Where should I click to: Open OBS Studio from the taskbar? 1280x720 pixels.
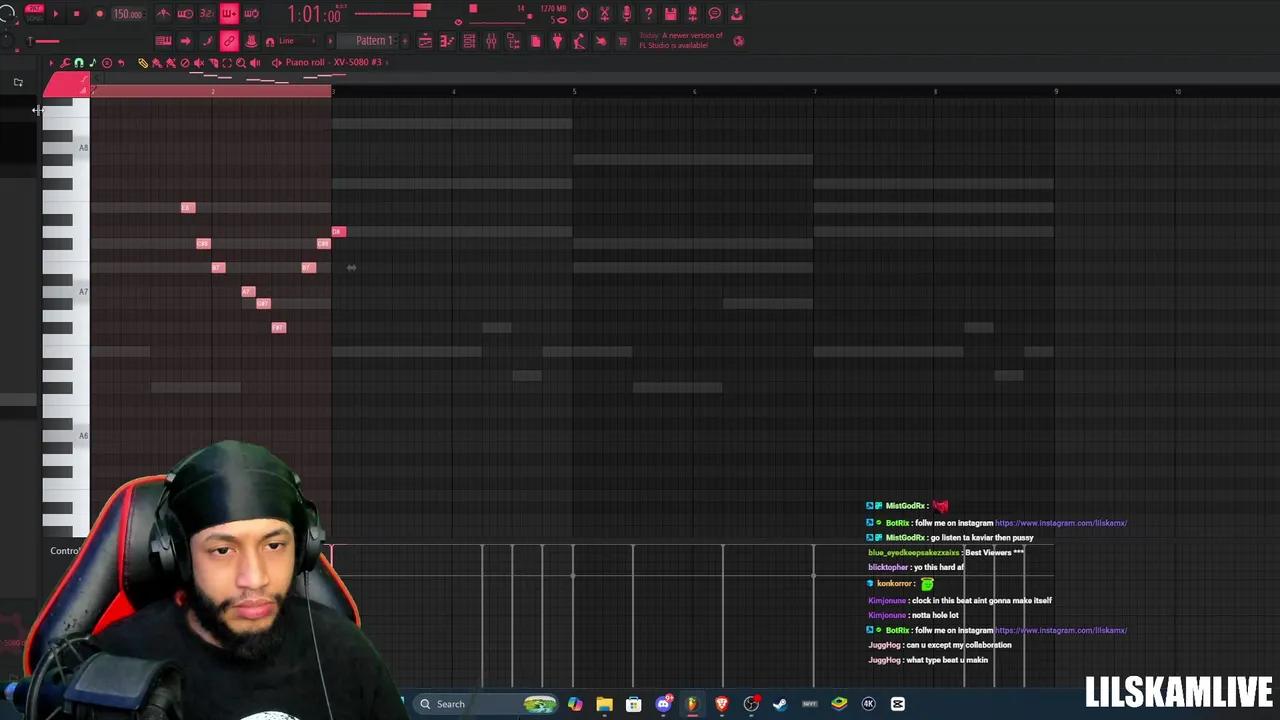click(x=751, y=704)
